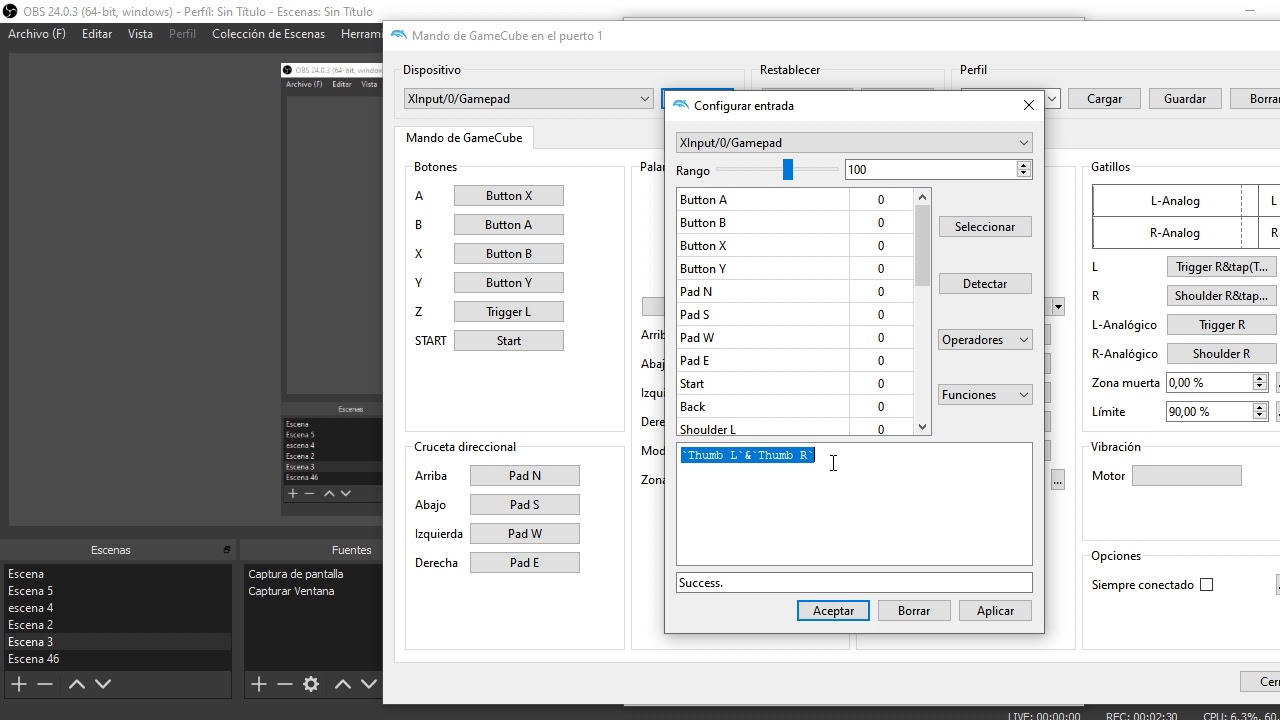Click START mapping button Start
Viewport: 1280px width, 720px height.
(509, 341)
